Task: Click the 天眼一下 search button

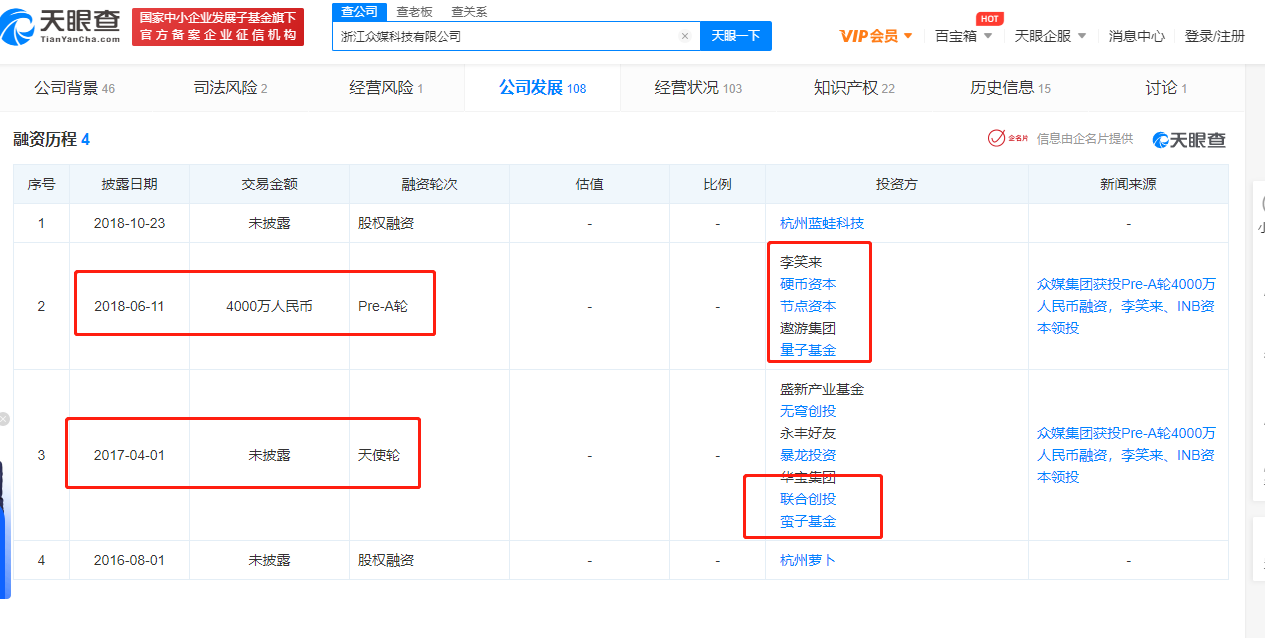Action: click(x=735, y=35)
